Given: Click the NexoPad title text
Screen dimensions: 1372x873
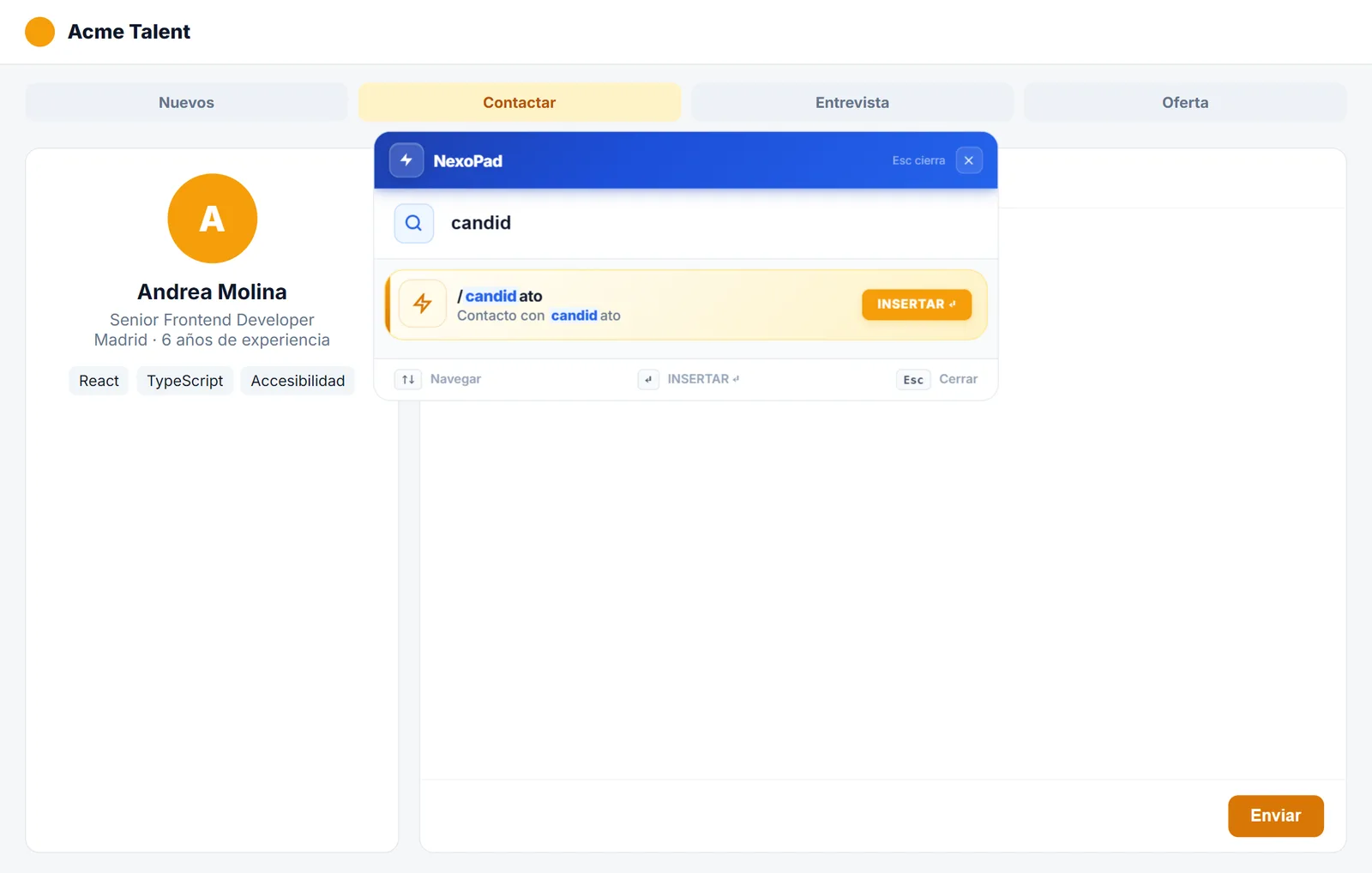Looking at the screenshot, I should (x=467, y=161).
